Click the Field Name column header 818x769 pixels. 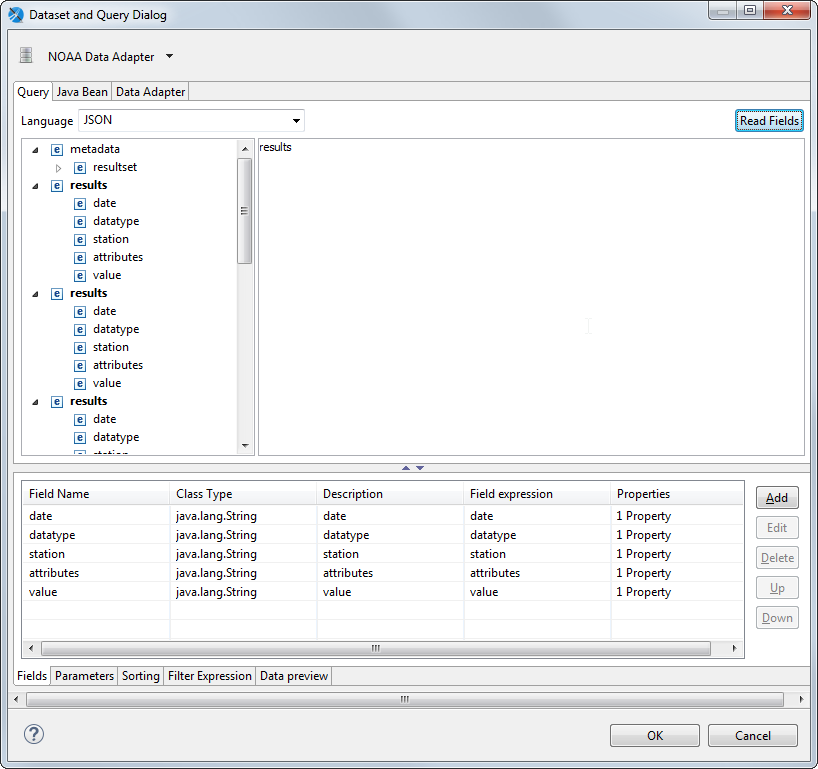coord(96,494)
